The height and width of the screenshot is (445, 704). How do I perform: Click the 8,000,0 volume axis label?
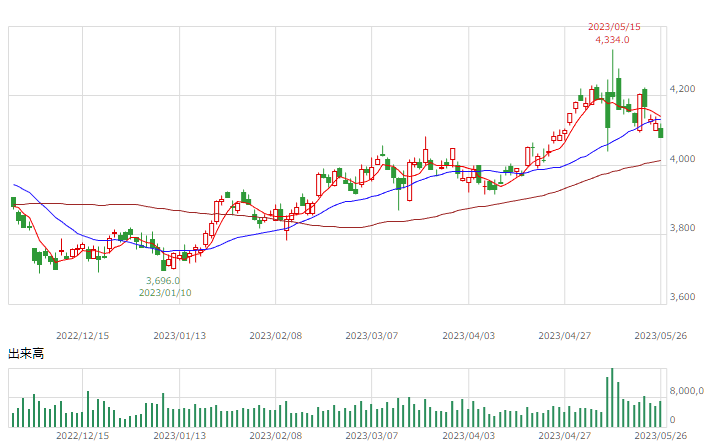click(686, 391)
